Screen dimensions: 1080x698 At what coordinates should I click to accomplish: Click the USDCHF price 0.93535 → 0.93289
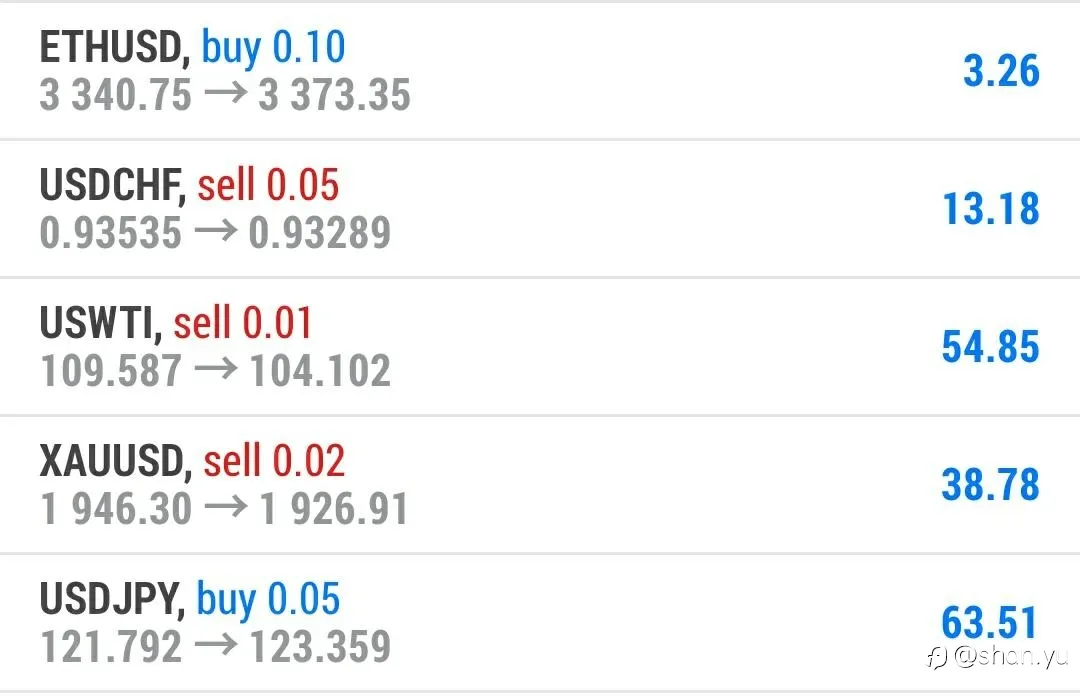tap(215, 232)
